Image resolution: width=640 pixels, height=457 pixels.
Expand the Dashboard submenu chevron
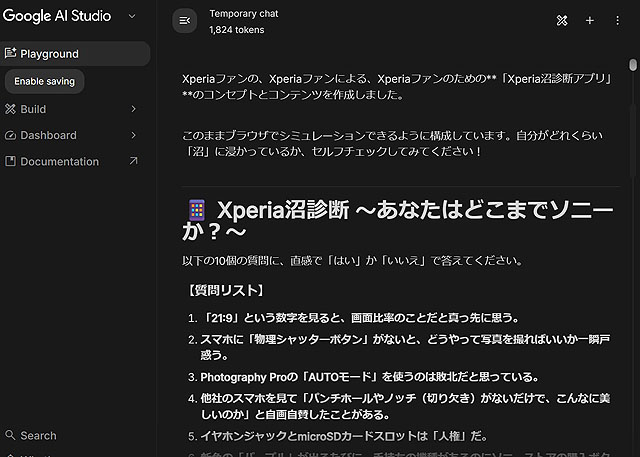[134, 135]
